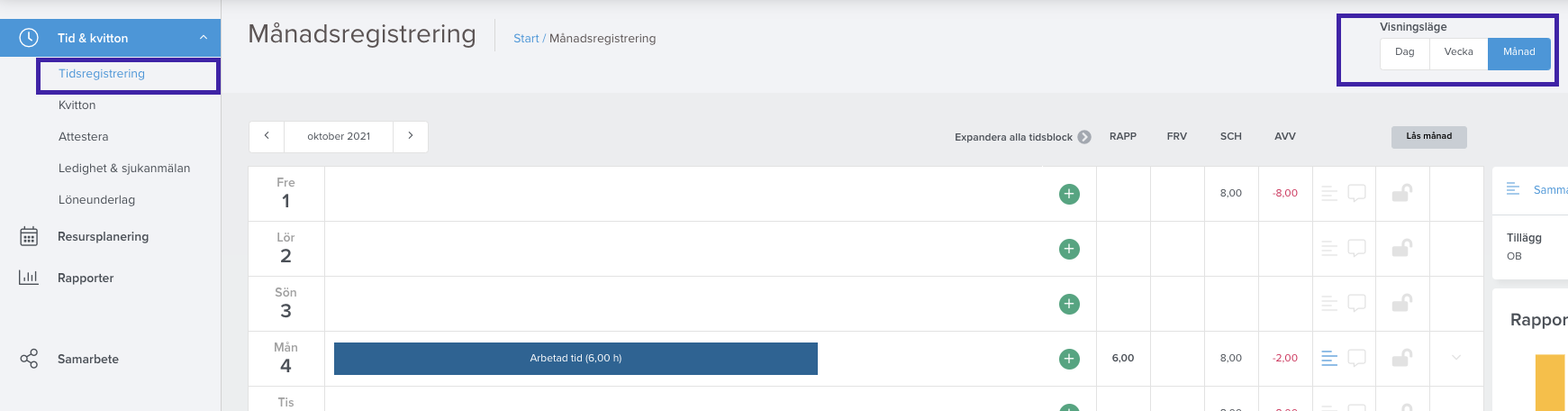Switch view mode to Vecka

(1459, 52)
